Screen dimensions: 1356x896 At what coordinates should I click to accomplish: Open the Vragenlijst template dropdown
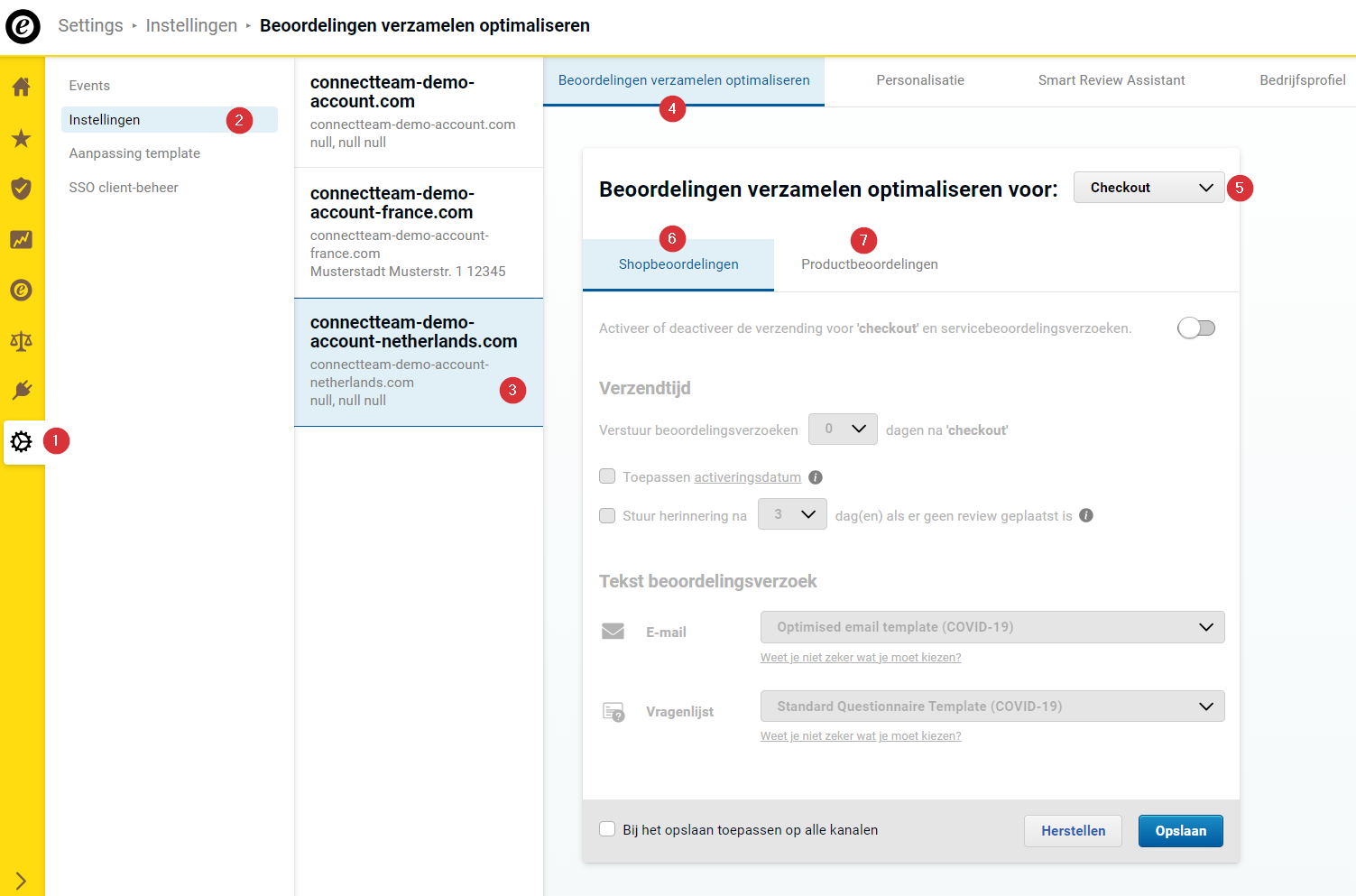click(x=992, y=707)
